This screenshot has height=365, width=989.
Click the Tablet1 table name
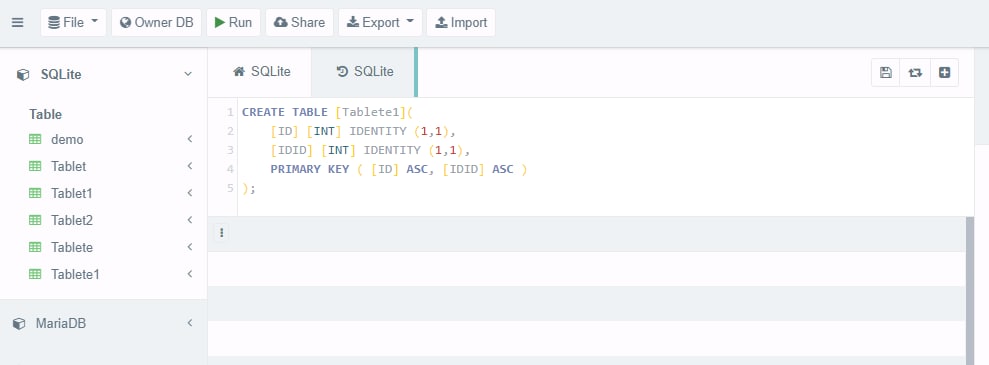click(72, 194)
